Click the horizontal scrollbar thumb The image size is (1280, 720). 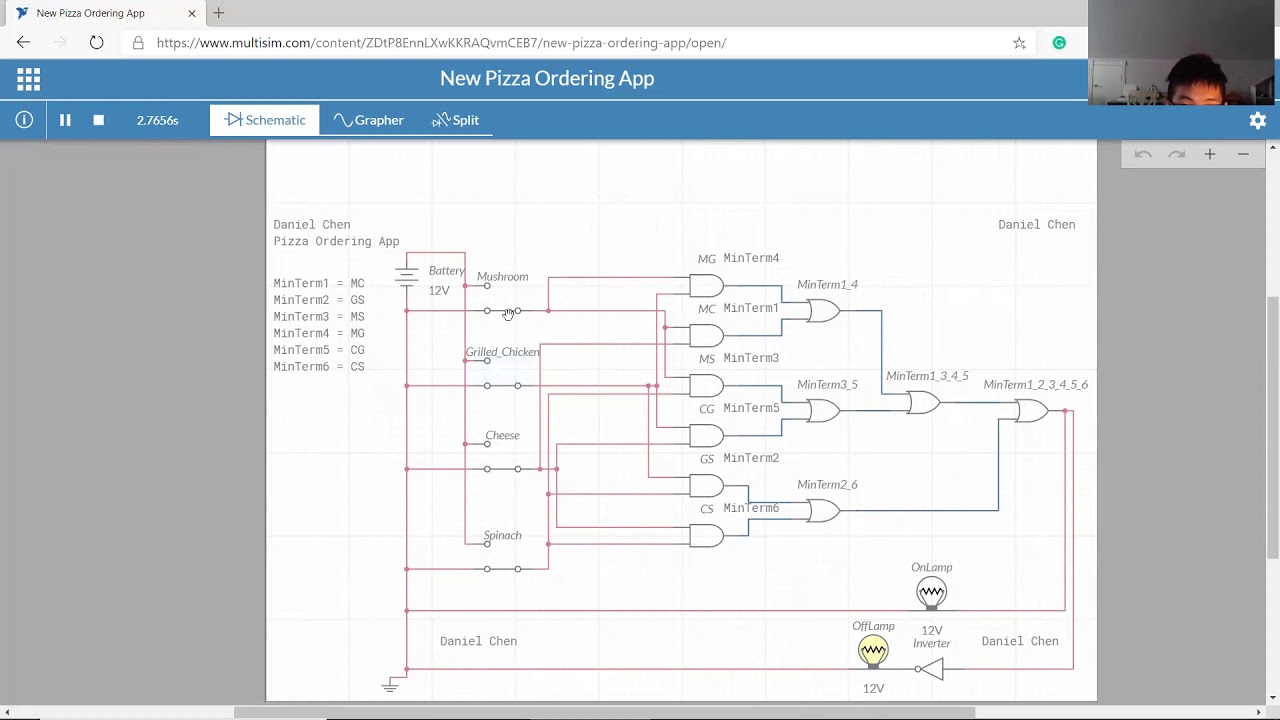point(604,713)
